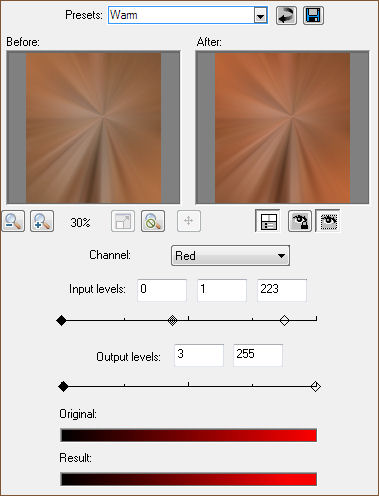The image size is (379, 496).
Task: Click the output high level field 255
Action: [x=258, y=355]
